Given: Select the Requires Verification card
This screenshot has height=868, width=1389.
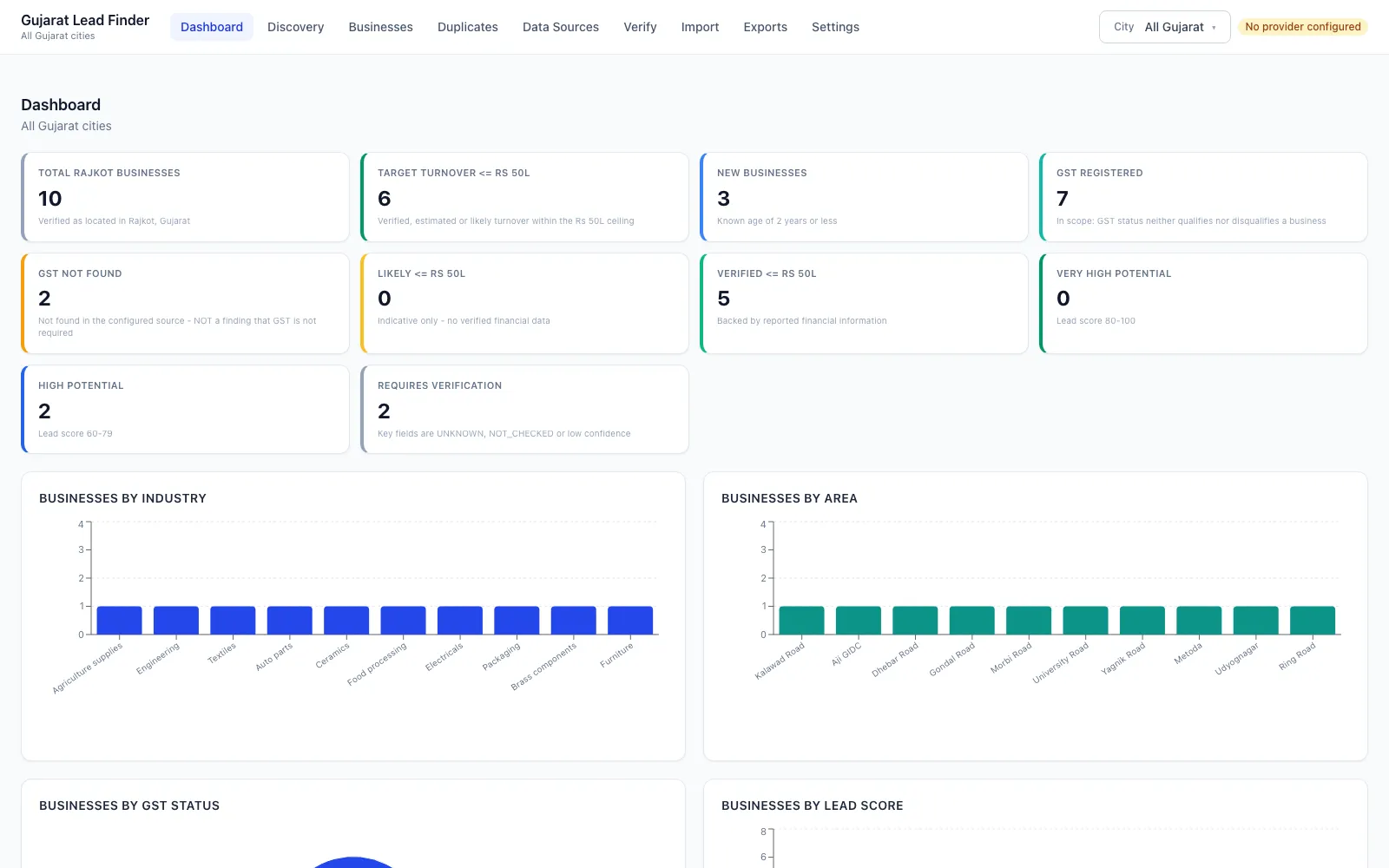Looking at the screenshot, I should click(x=524, y=409).
